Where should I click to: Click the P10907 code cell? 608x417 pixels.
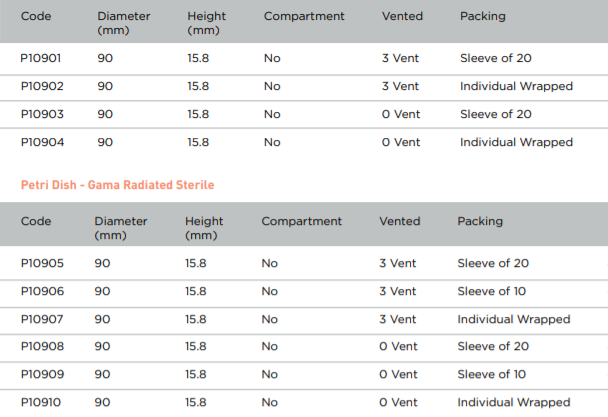point(42,319)
